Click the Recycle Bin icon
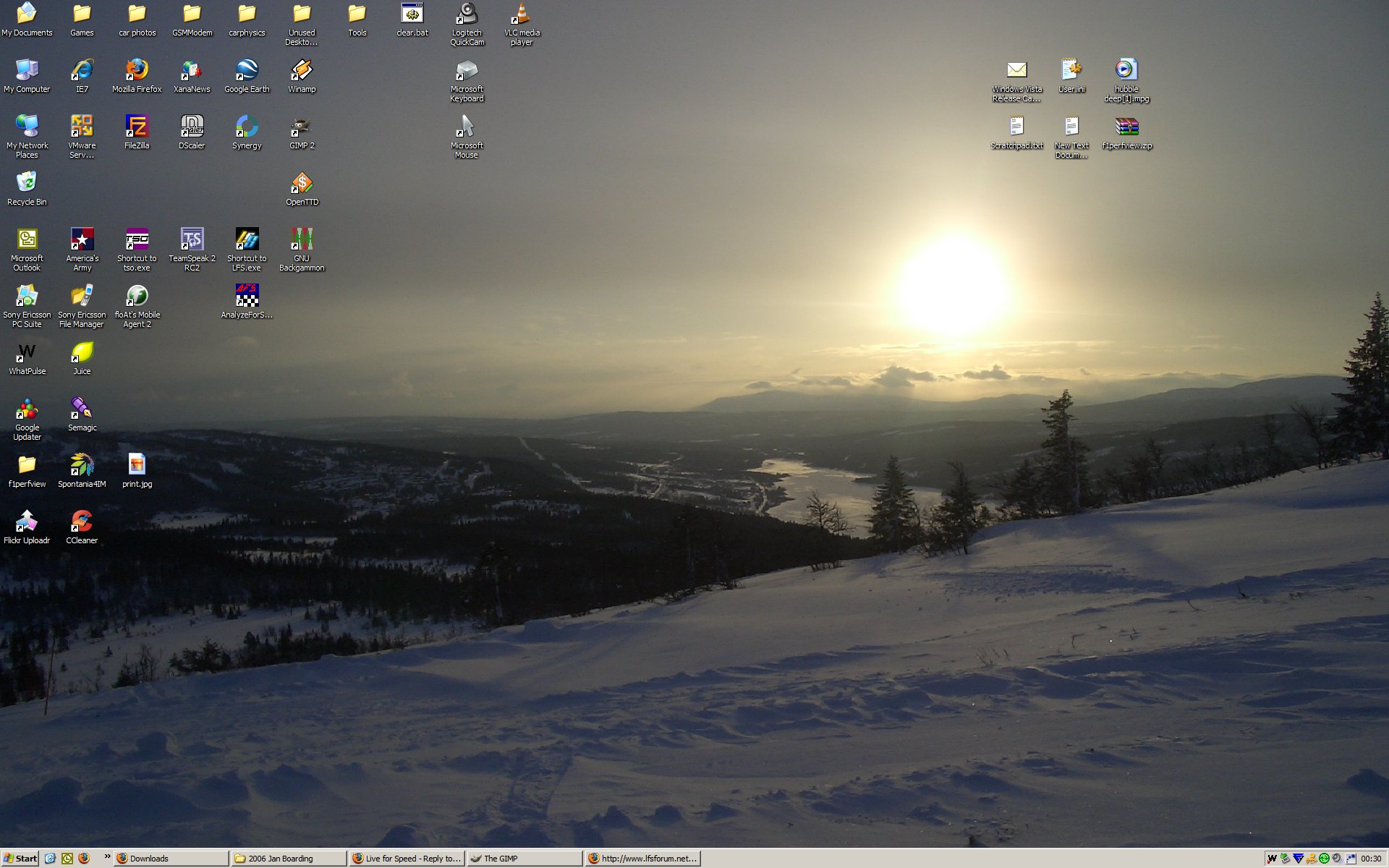The width and height of the screenshot is (1389, 868). point(27,183)
